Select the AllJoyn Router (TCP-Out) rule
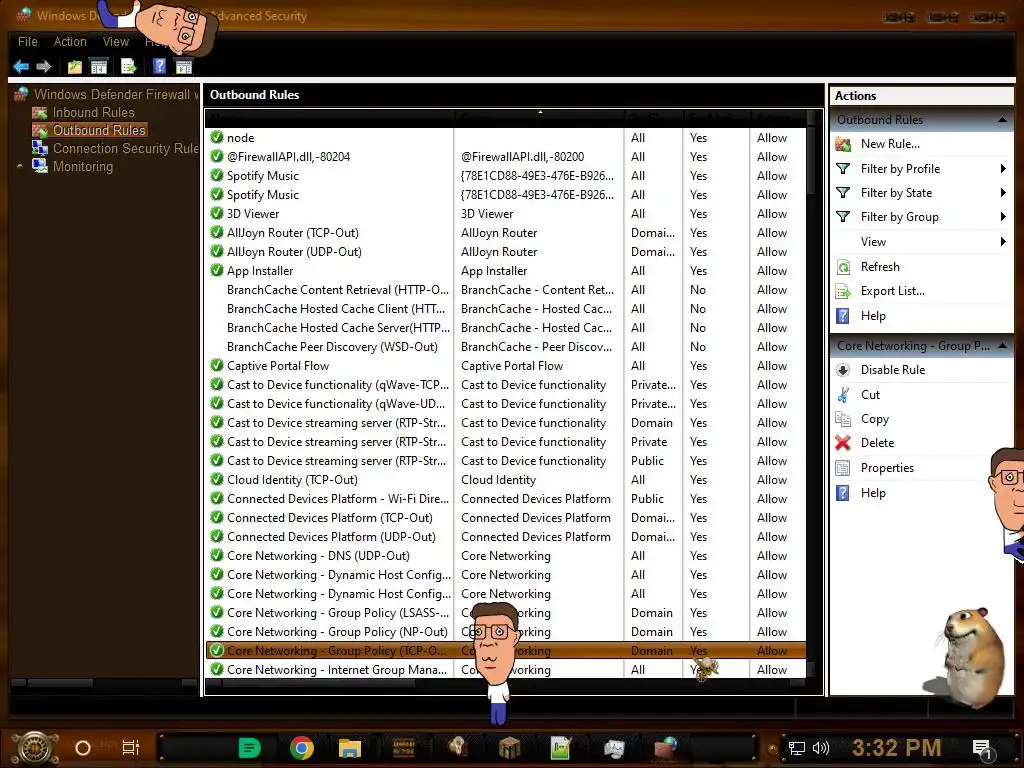 pos(506,232)
